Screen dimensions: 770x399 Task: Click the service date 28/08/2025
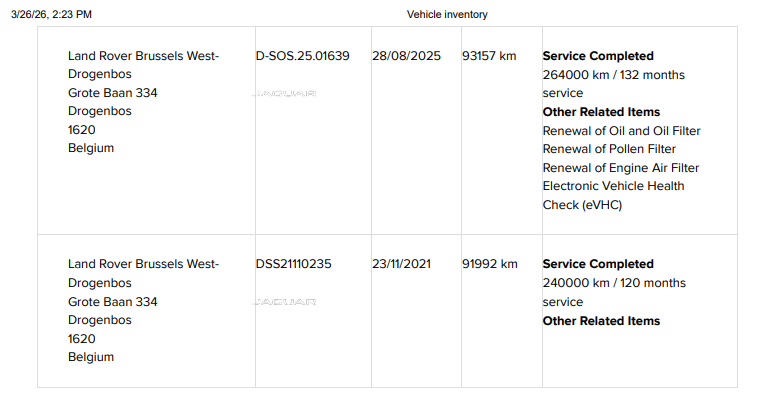point(406,56)
